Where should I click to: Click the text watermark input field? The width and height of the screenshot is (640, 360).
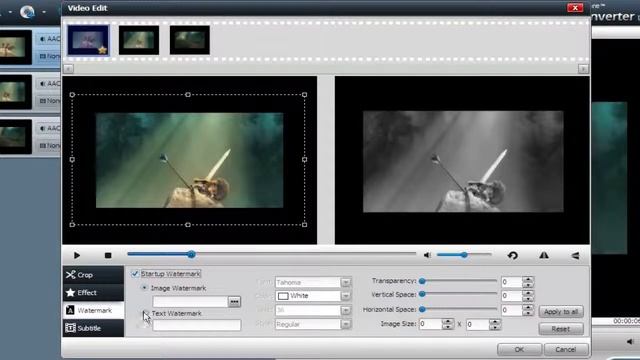coord(197,325)
